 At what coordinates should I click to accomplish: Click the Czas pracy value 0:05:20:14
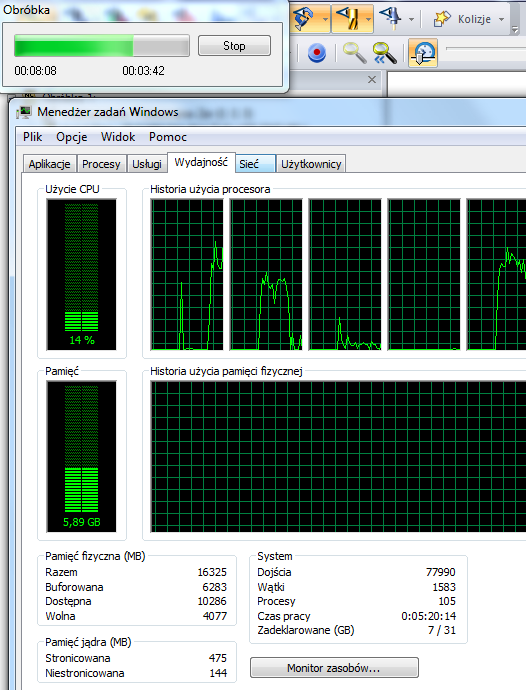tap(429, 616)
